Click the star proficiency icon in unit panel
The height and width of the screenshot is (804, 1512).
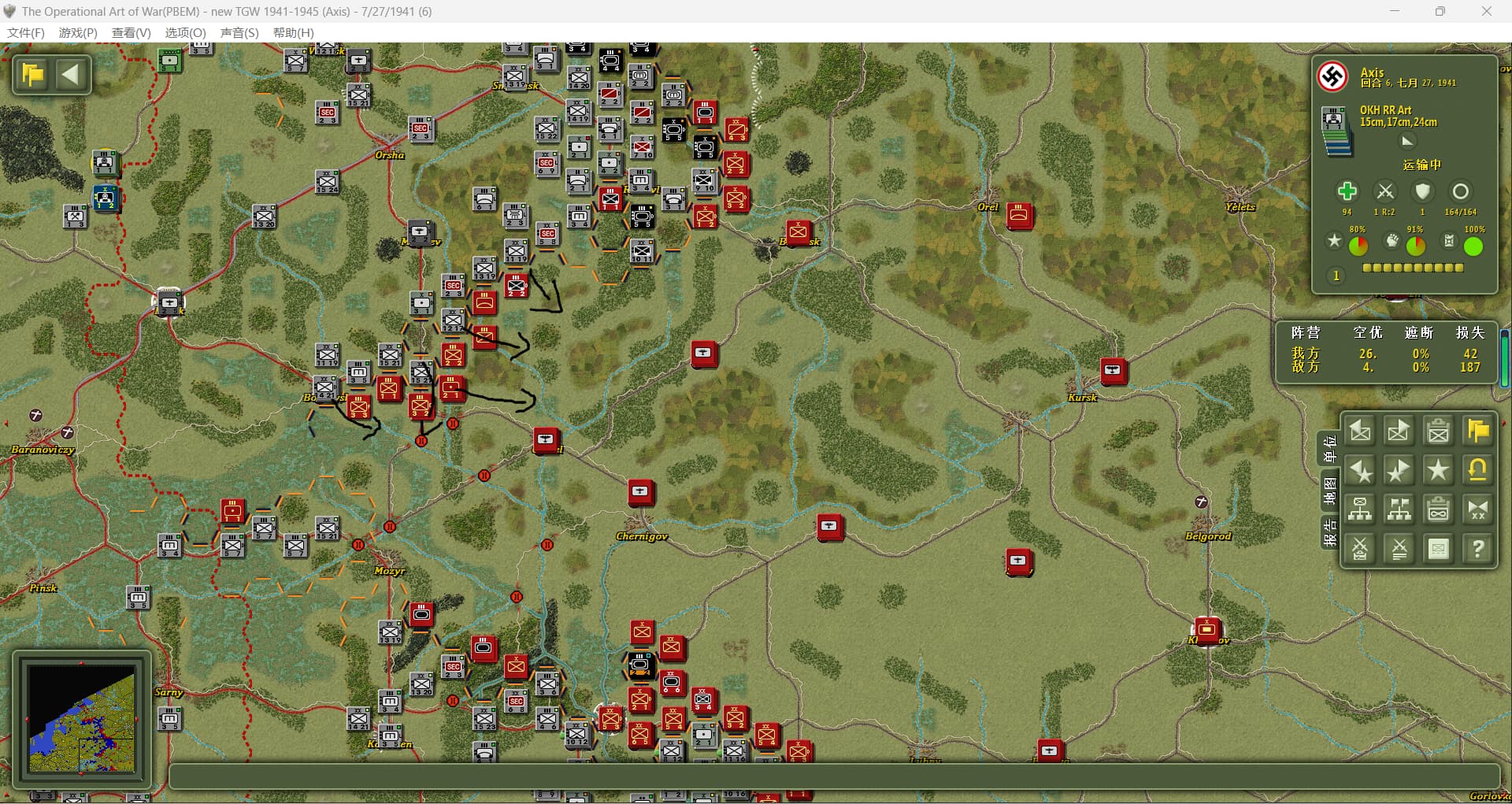tap(1334, 240)
